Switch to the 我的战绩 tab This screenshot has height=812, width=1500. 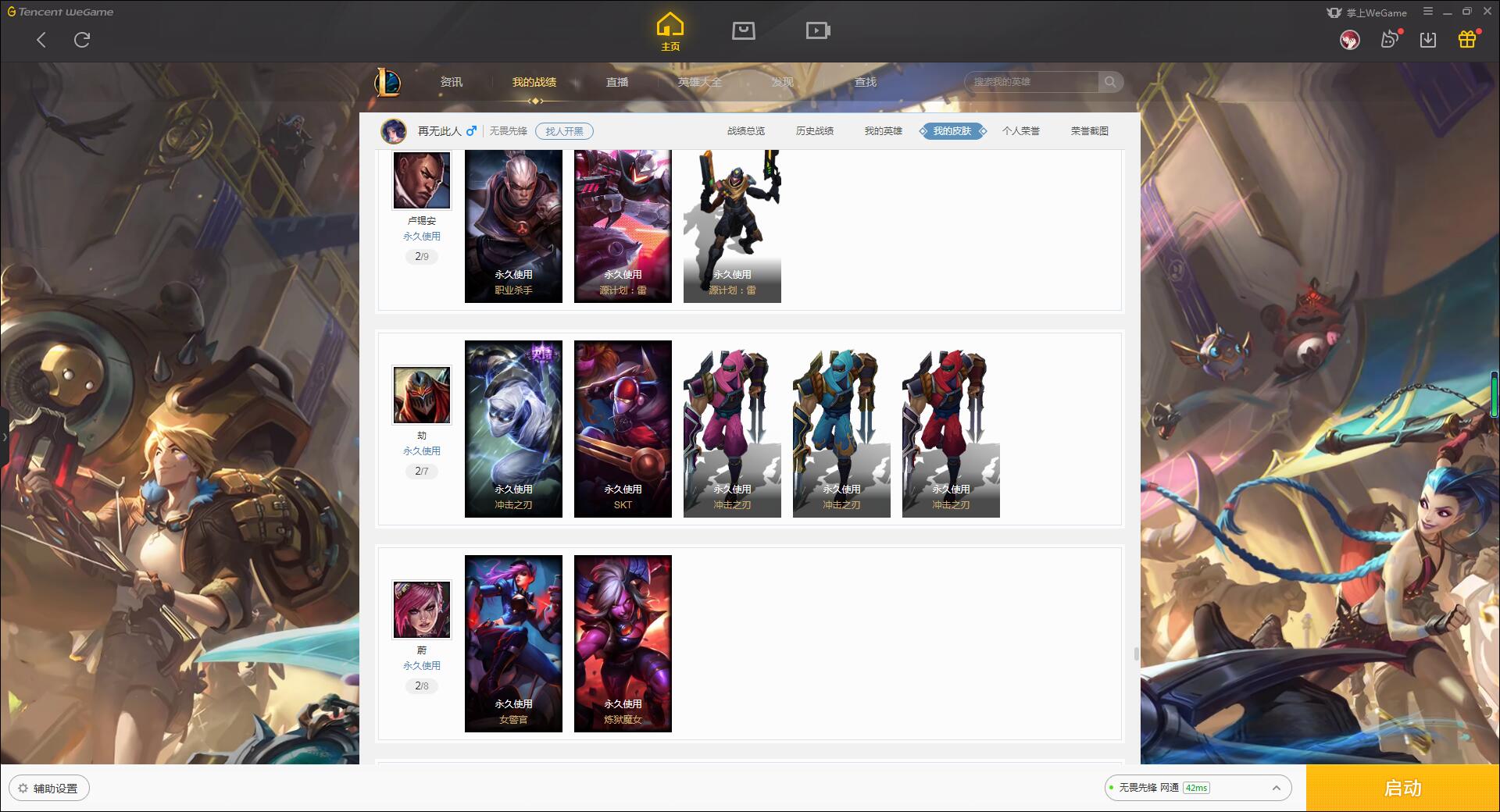[x=534, y=82]
